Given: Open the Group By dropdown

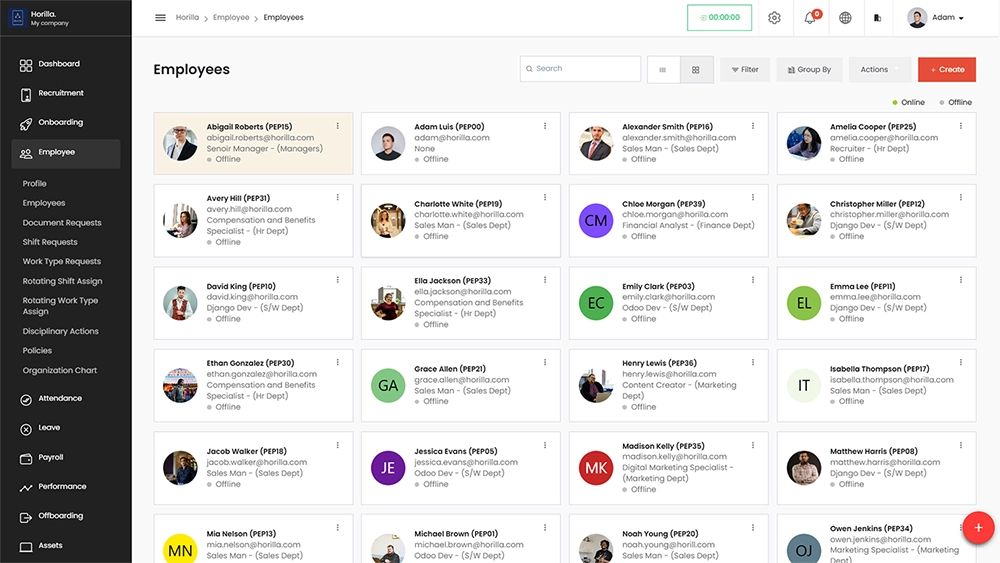Looking at the screenshot, I should [809, 69].
